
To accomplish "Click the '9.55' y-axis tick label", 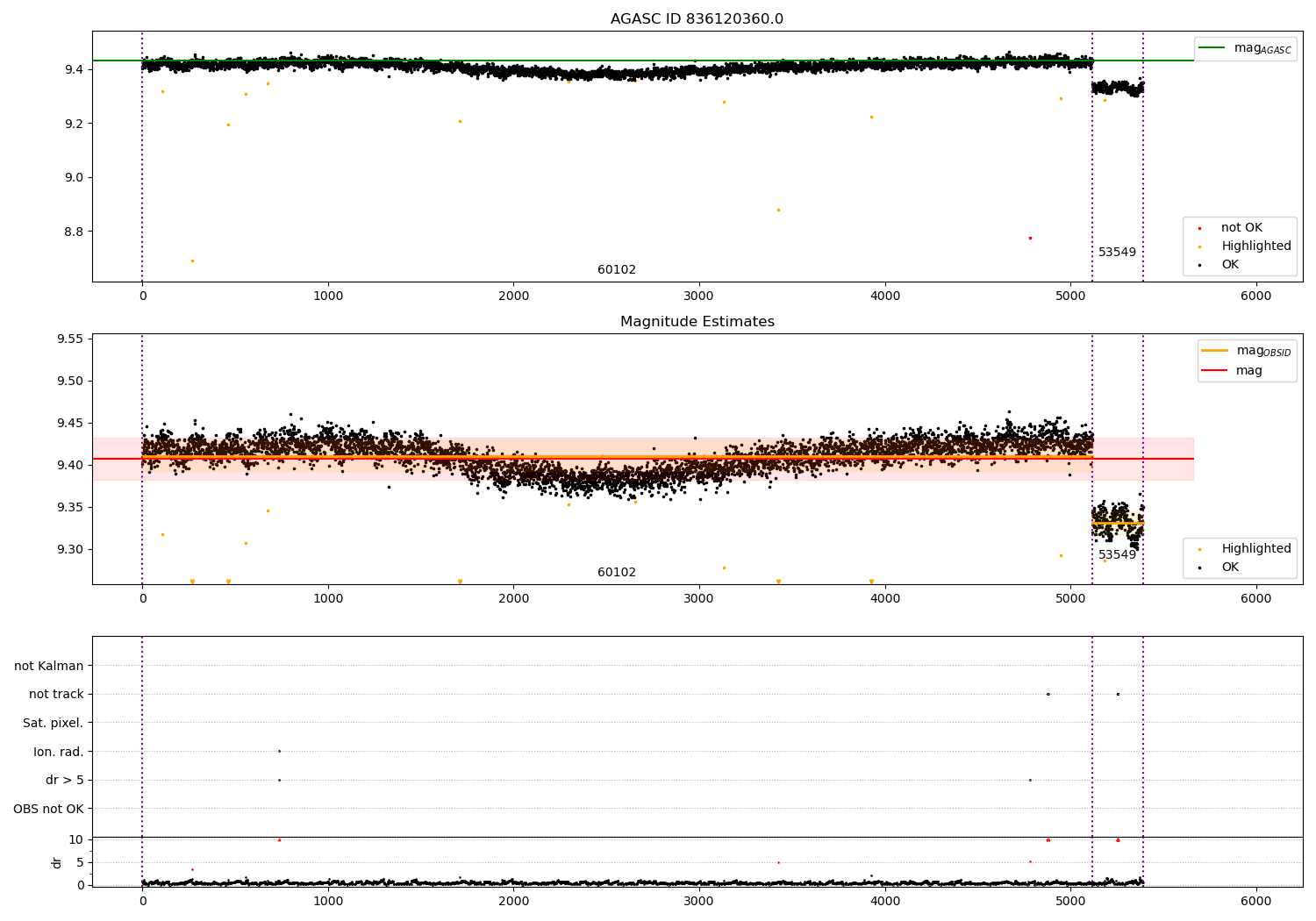I will (x=70, y=339).
